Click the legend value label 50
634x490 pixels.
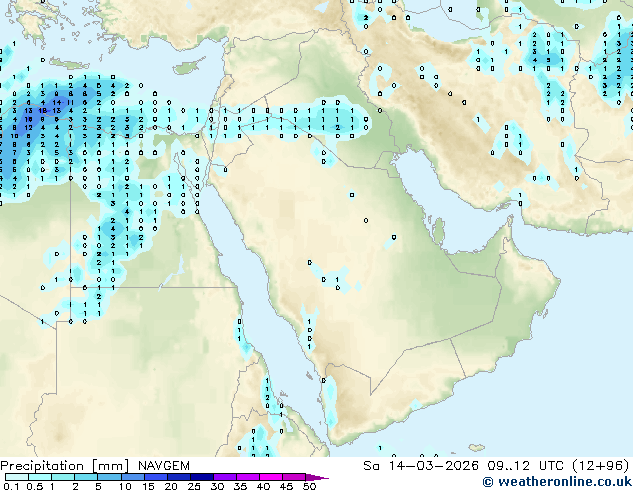(x=310, y=486)
